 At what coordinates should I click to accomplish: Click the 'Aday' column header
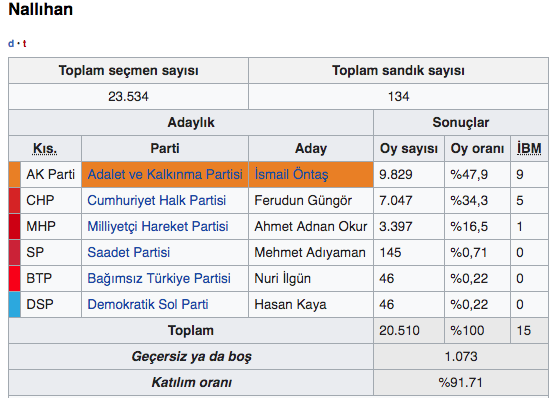pos(311,149)
